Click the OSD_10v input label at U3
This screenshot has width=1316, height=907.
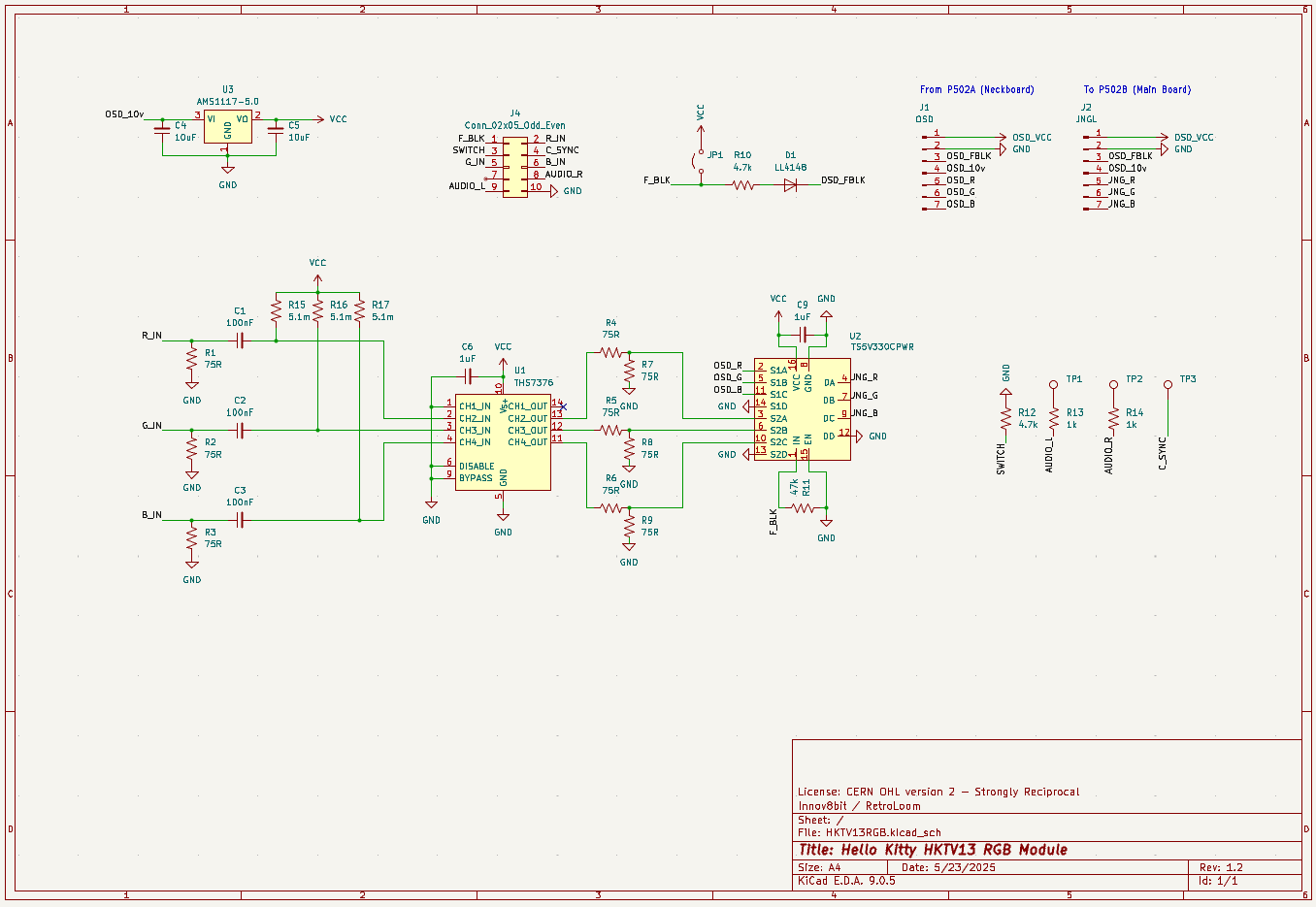124,114
